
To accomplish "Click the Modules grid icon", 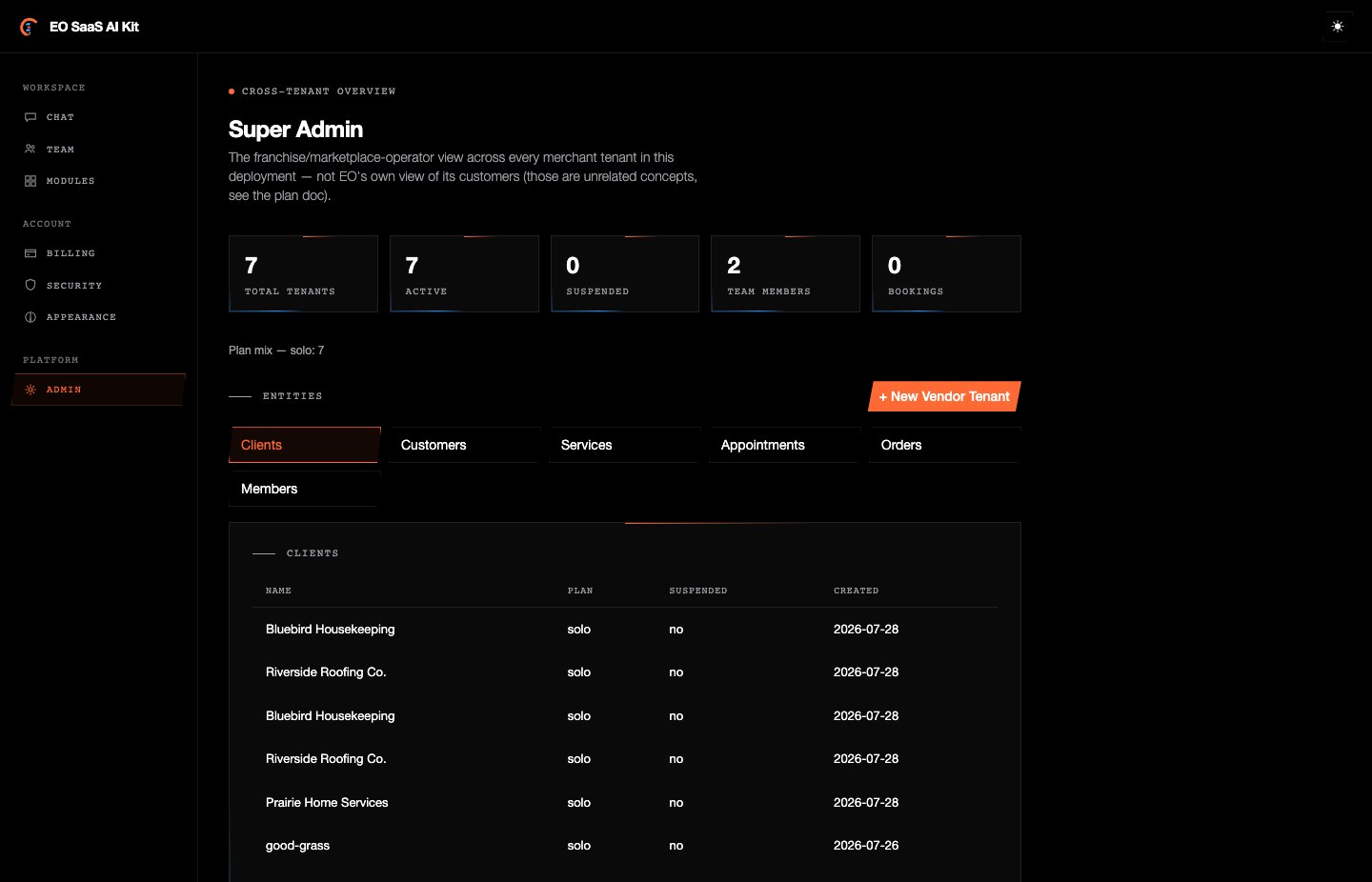I will (30, 181).
